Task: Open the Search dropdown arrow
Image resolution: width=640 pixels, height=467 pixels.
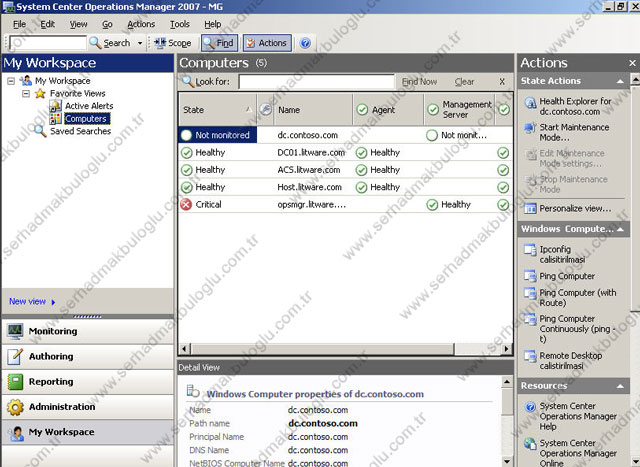Action: click(x=140, y=43)
